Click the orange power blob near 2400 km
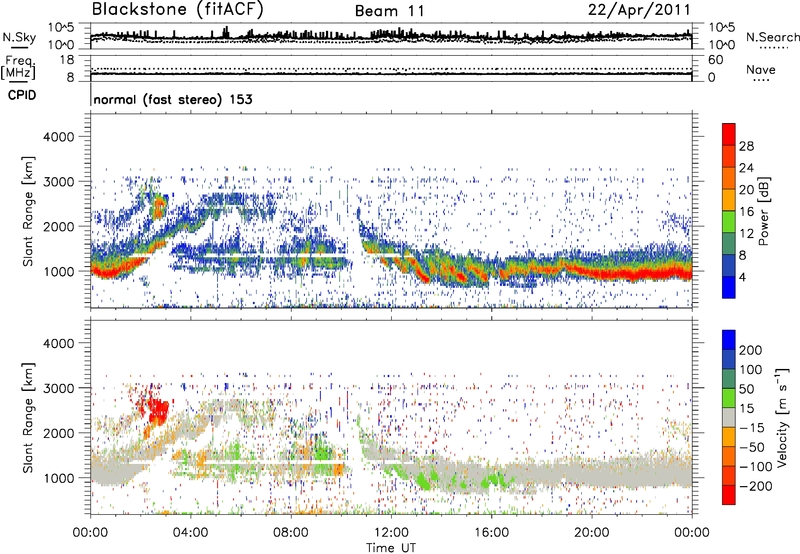800x554 pixels. click(x=159, y=207)
